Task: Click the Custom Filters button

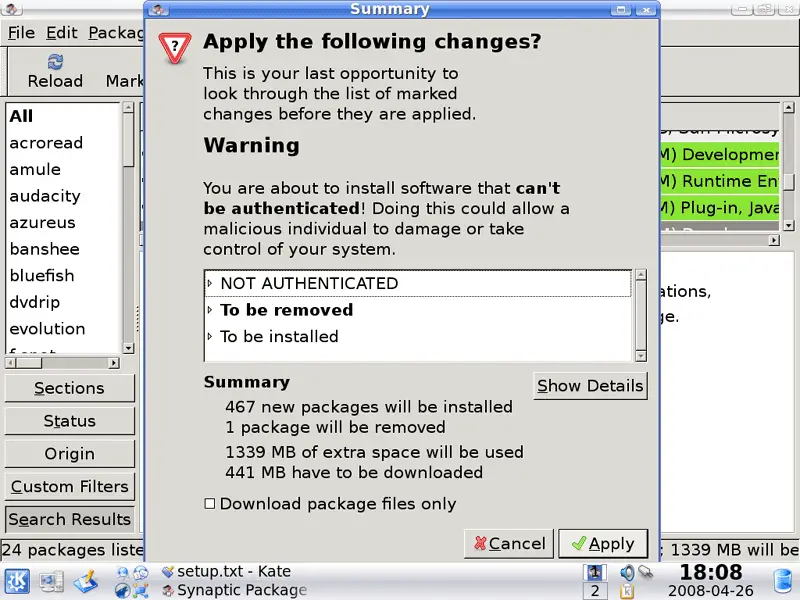Action: point(69,487)
